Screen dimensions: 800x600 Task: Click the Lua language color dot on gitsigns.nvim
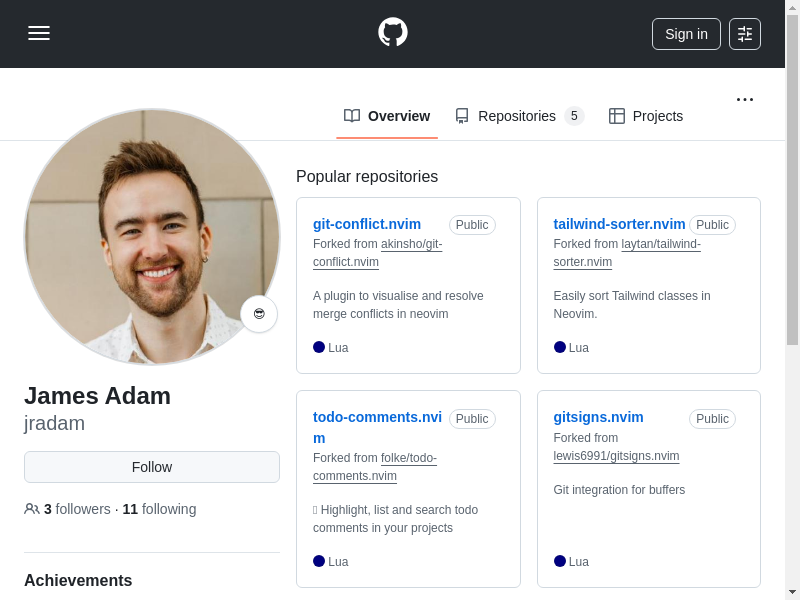point(560,561)
